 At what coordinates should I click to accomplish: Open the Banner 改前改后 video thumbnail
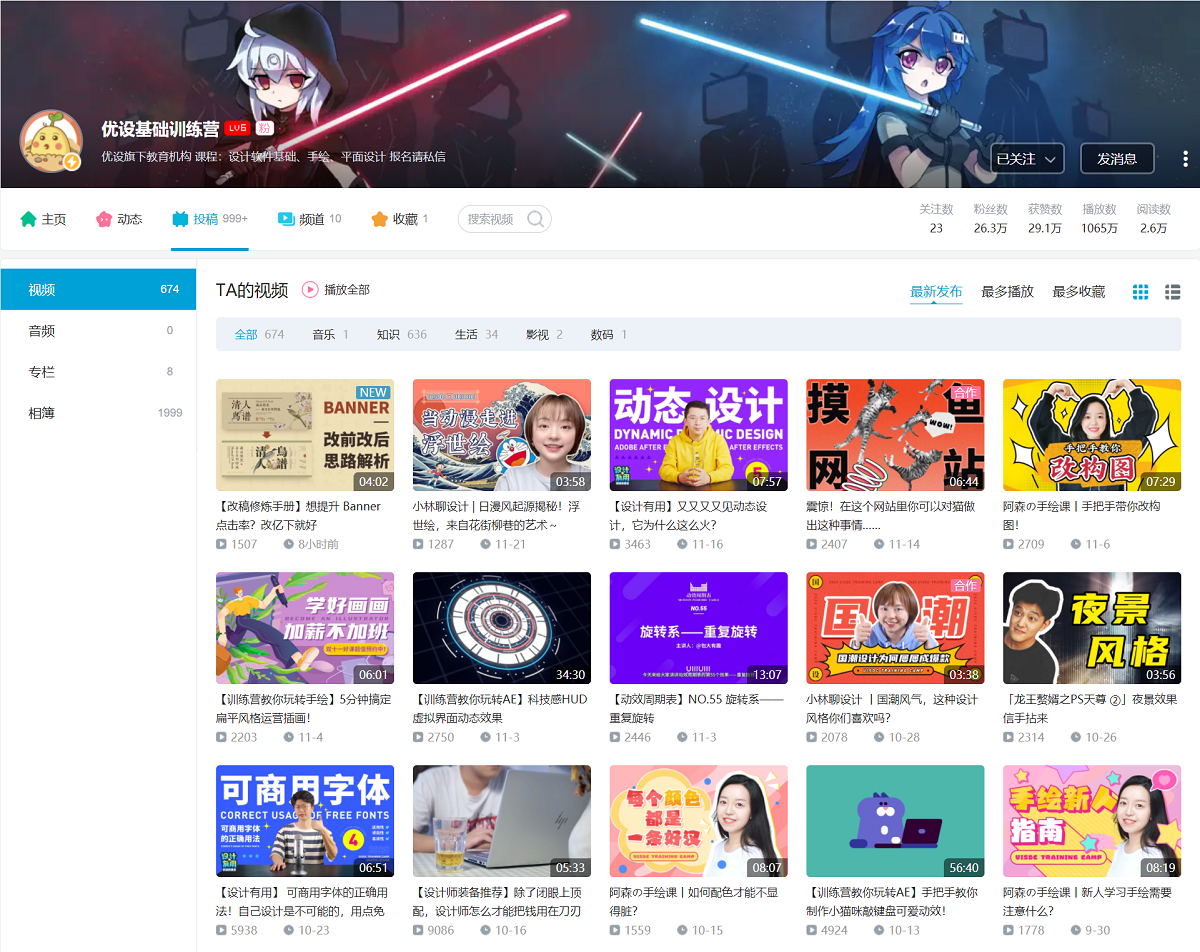point(305,435)
